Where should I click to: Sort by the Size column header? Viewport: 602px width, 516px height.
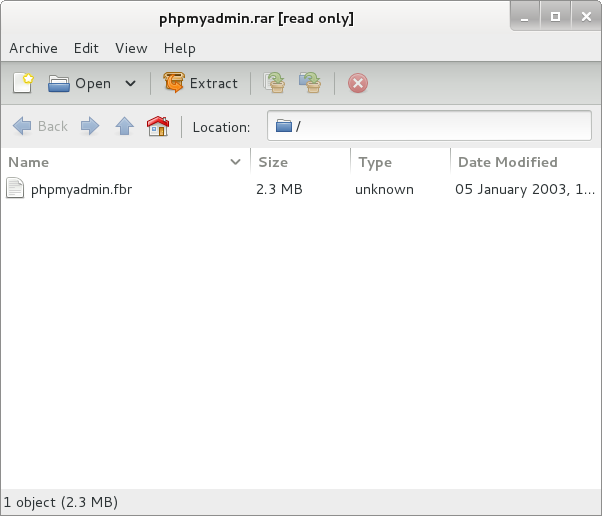[300, 162]
